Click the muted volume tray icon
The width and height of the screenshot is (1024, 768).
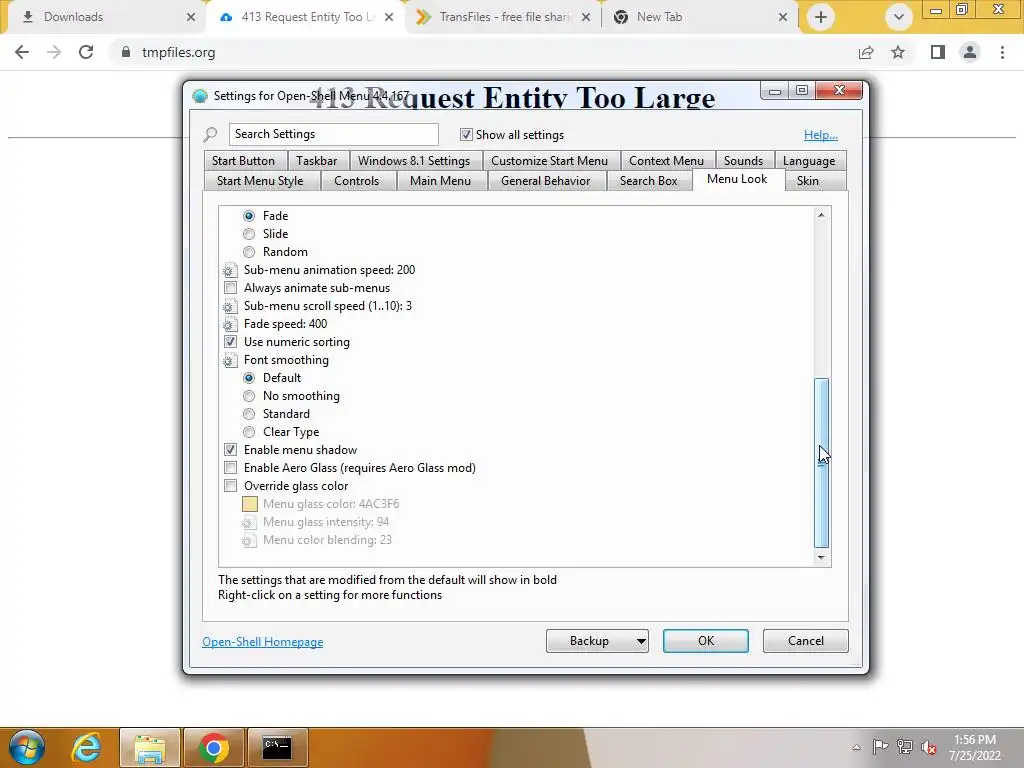point(929,746)
